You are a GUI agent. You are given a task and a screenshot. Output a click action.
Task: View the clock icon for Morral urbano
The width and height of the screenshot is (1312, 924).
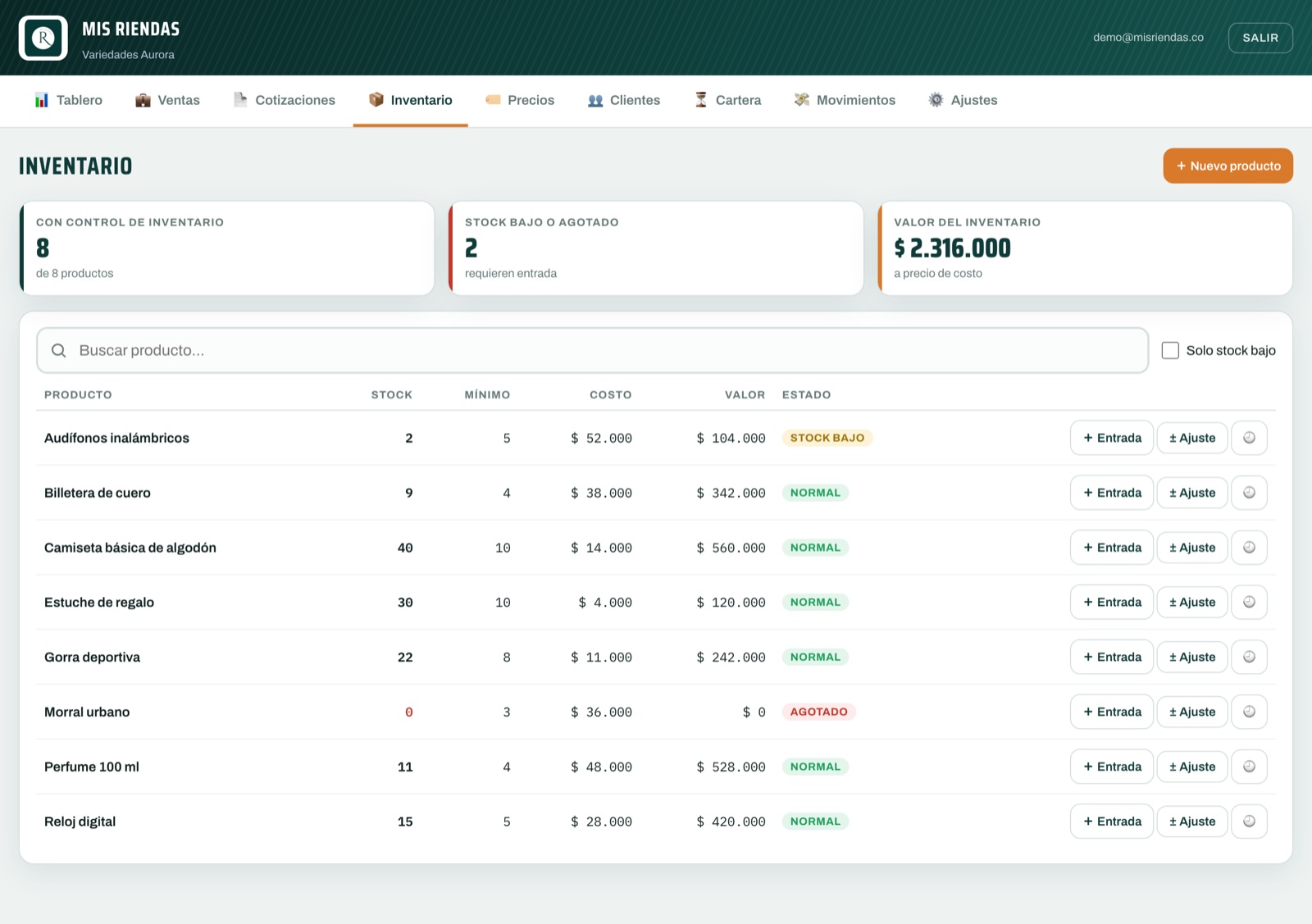click(1249, 712)
